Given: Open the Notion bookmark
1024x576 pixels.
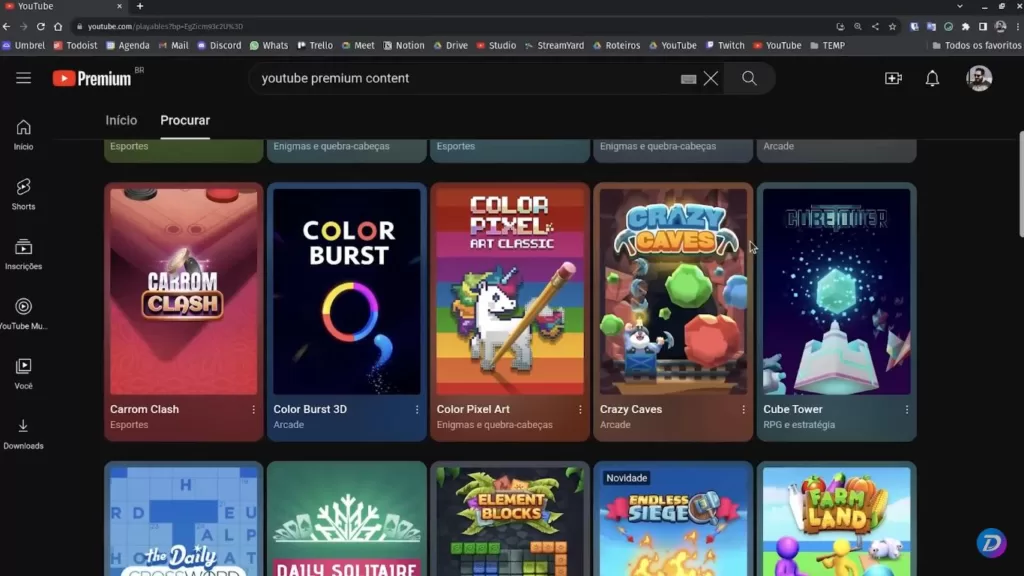Looking at the screenshot, I should (404, 46).
